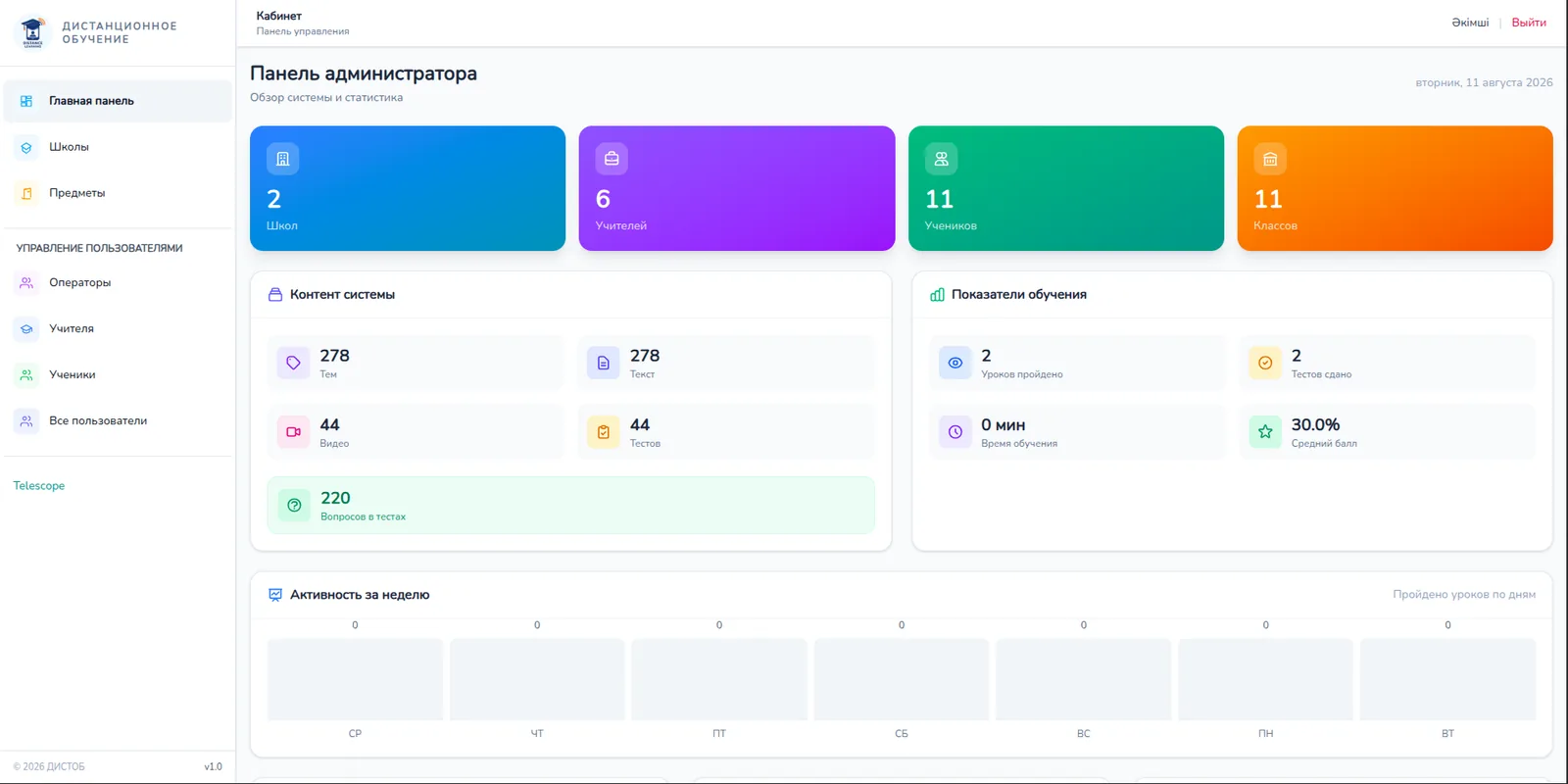Click the Ученики sidebar icon
Viewport: 1568px width, 784px height.
[26, 374]
